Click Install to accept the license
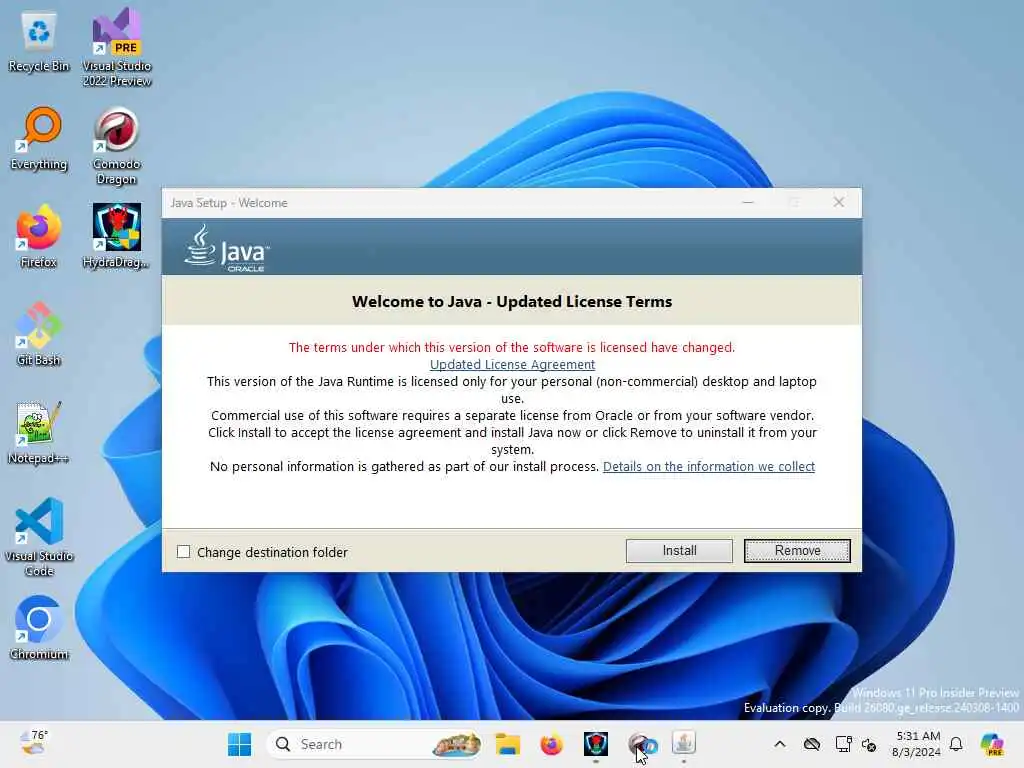 (679, 551)
